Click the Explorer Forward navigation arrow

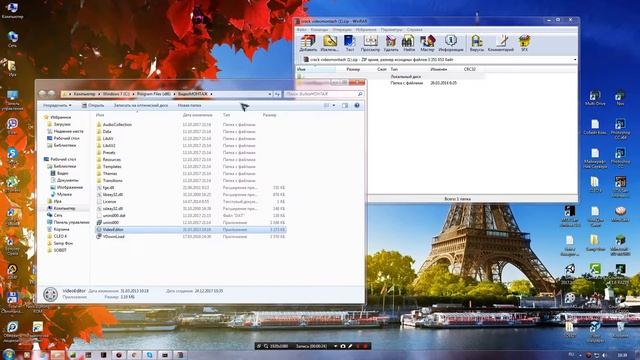click(x=51, y=93)
